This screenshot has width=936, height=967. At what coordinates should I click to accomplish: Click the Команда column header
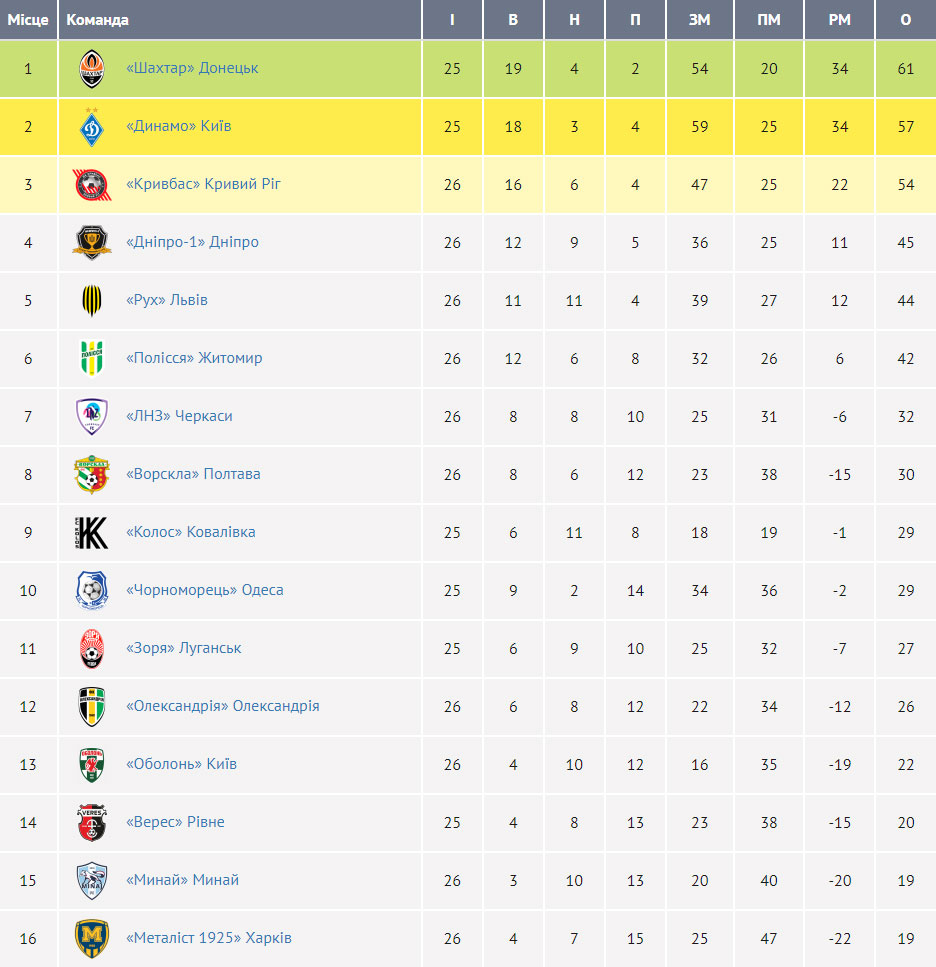tap(97, 20)
